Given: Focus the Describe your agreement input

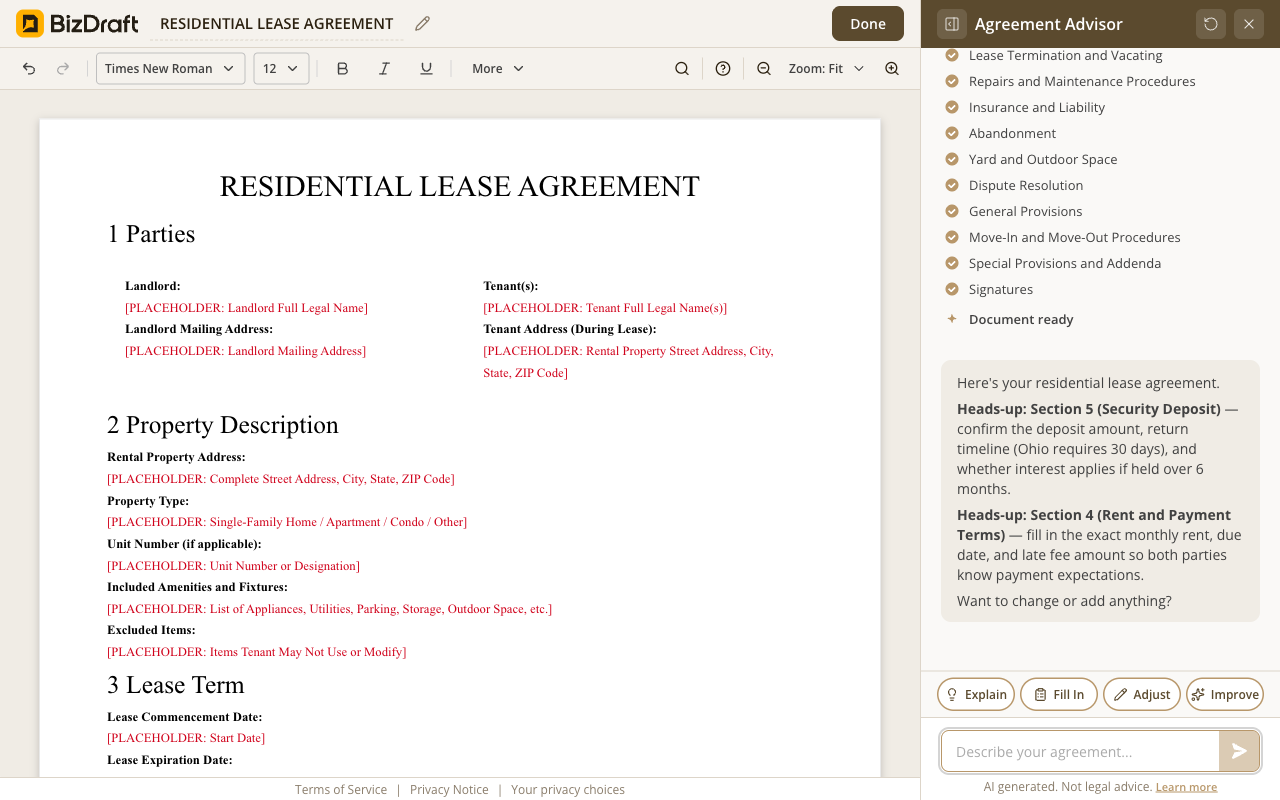Looking at the screenshot, I should 1080,751.
